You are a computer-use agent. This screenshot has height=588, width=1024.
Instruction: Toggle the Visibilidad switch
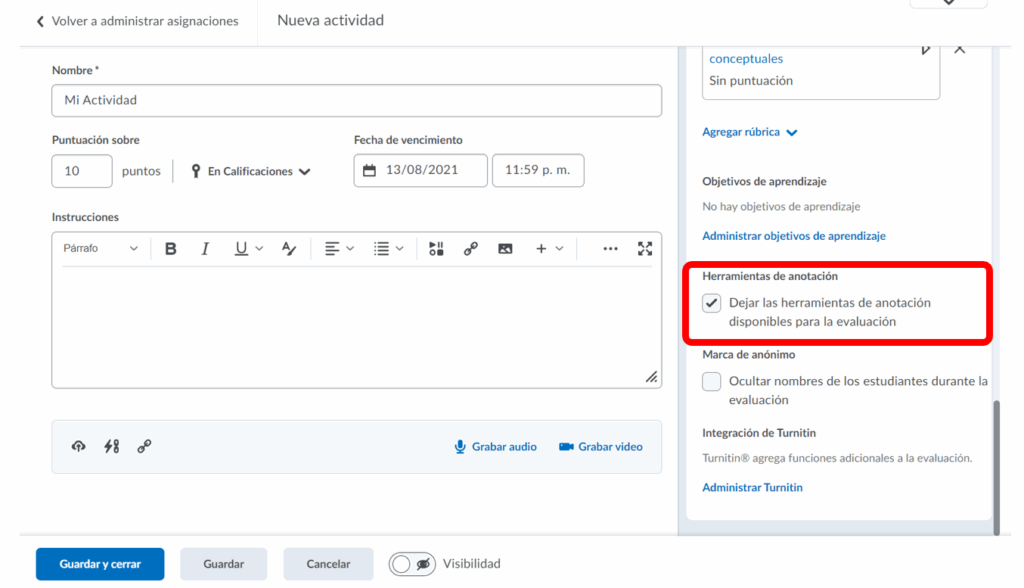point(412,564)
